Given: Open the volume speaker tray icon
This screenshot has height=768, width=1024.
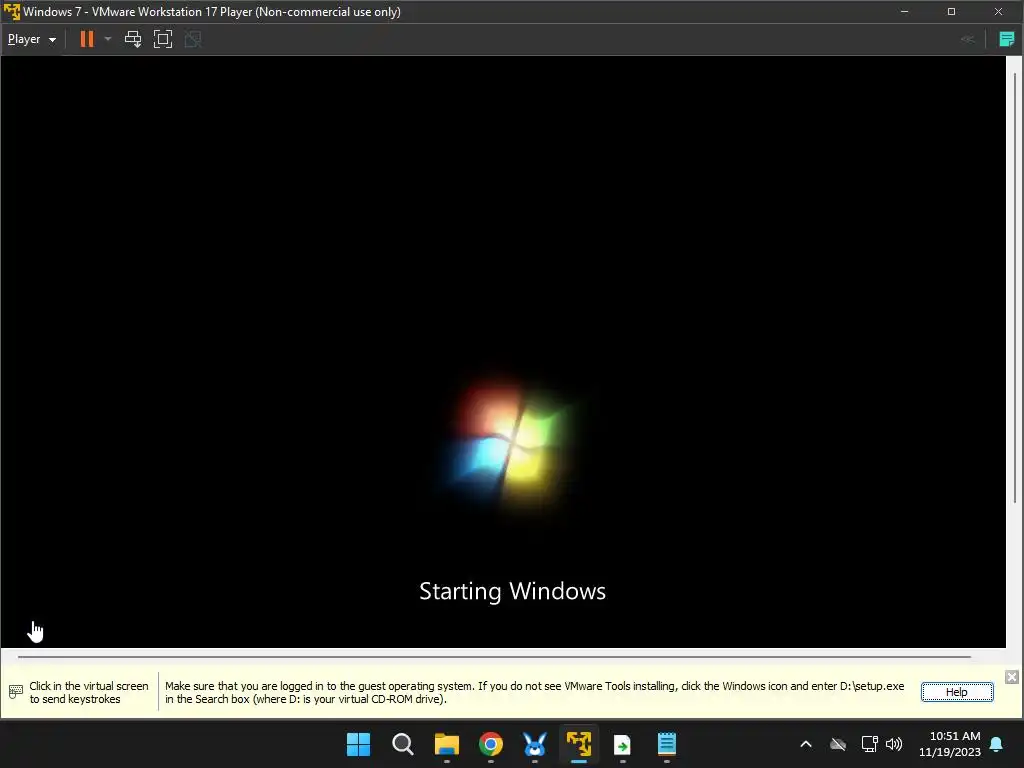Looking at the screenshot, I should point(894,744).
